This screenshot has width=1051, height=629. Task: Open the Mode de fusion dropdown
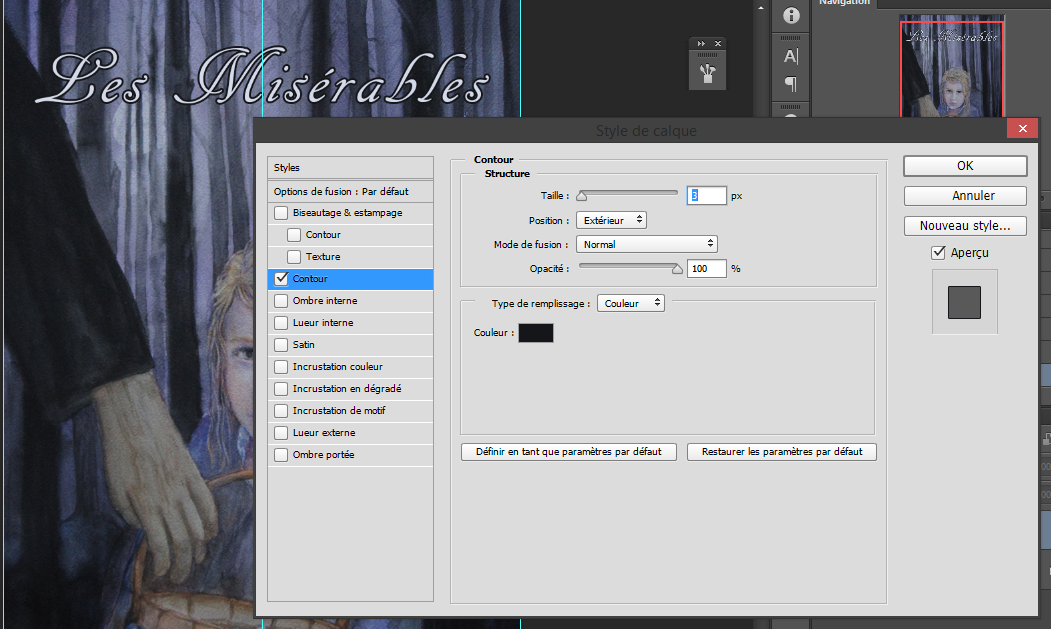click(x=647, y=244)
